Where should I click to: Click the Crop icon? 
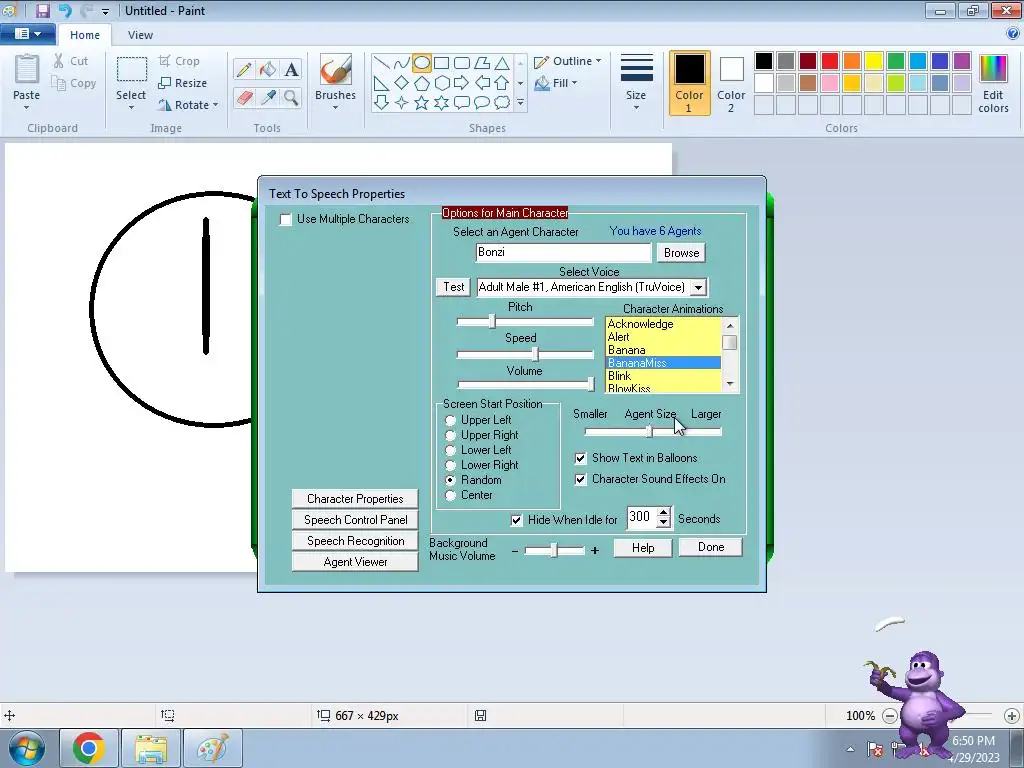165,61
